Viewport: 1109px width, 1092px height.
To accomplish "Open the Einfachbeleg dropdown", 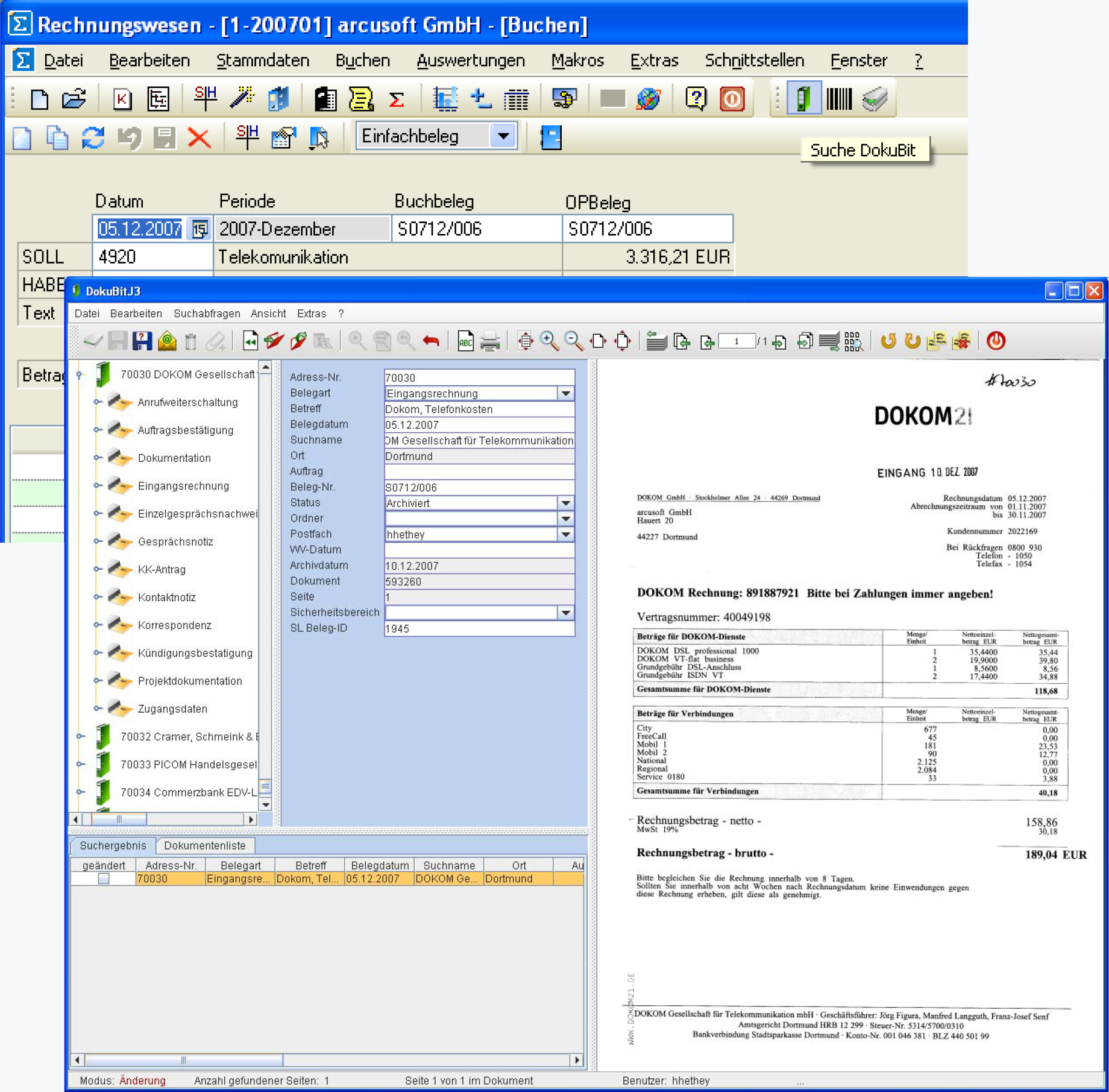I will click(503, 136).
